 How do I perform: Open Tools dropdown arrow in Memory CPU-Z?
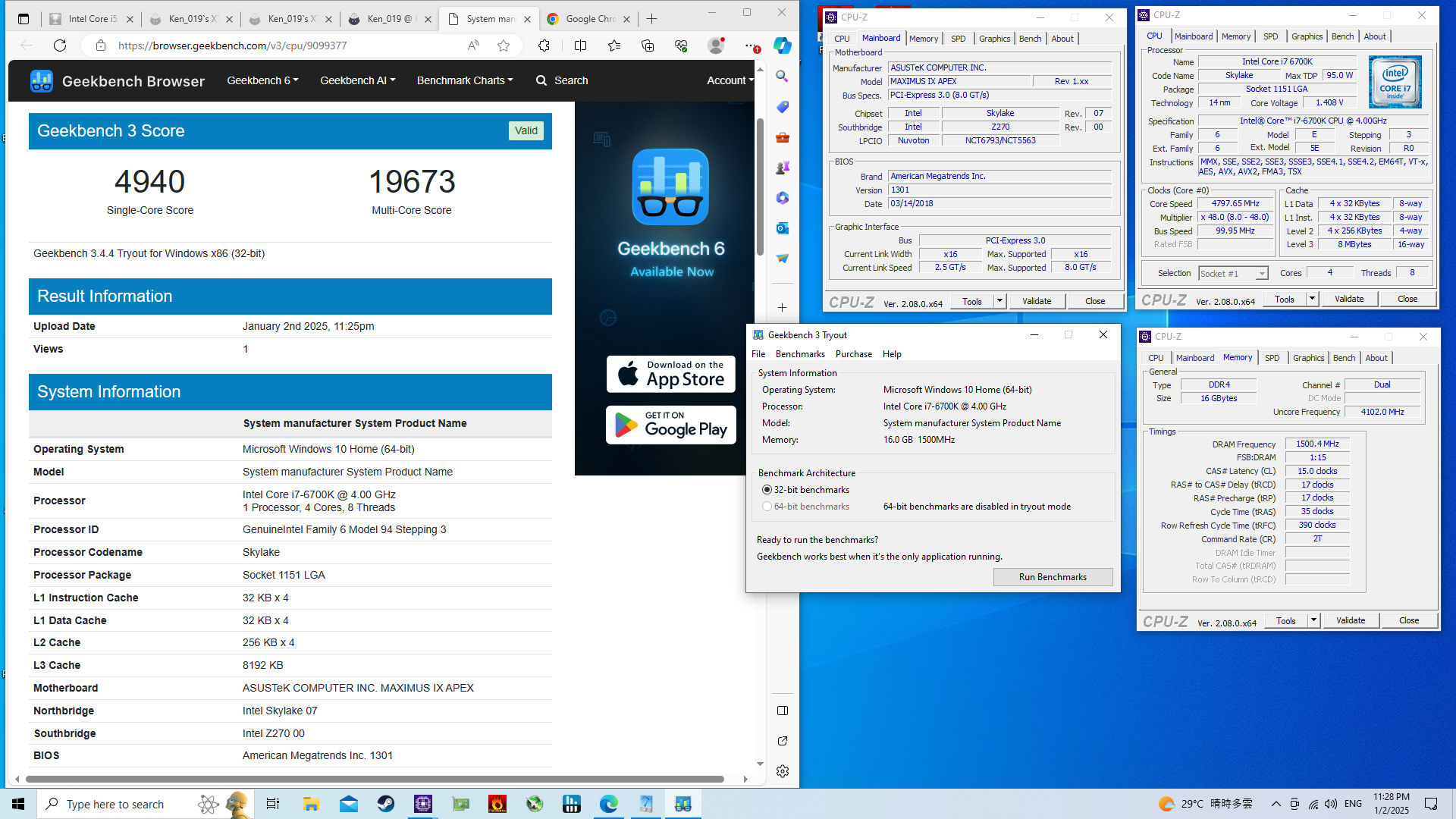(1314, 620)
